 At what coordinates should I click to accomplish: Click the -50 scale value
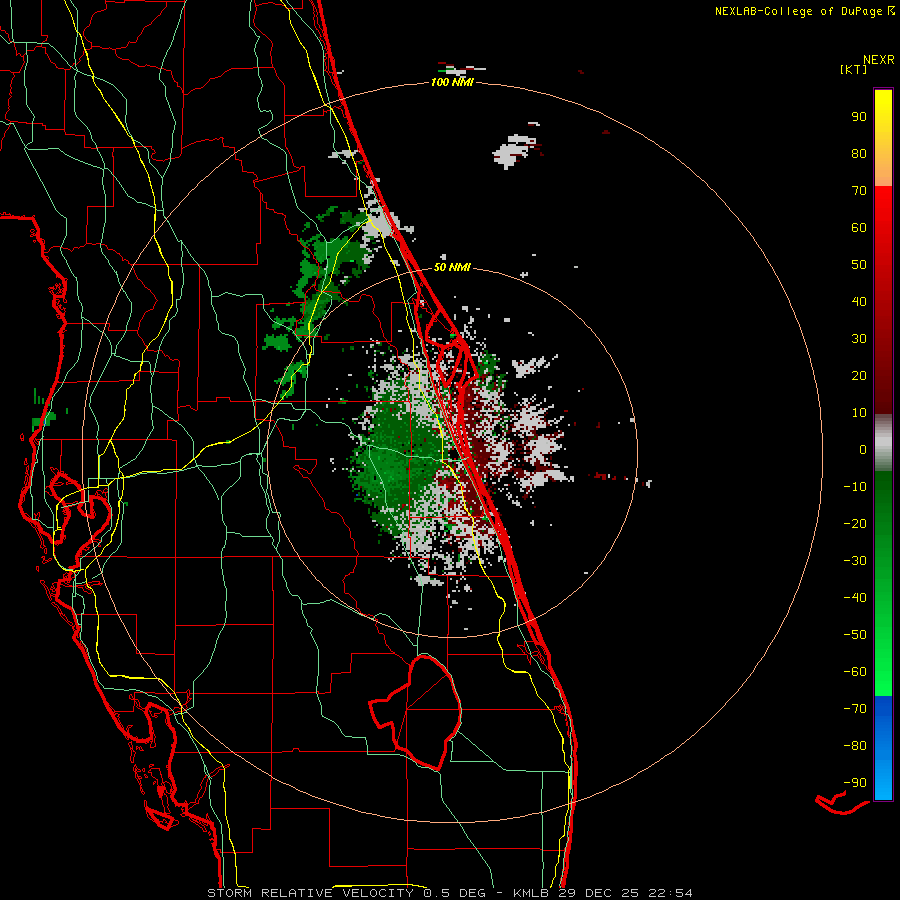click(x=855, y=635)
